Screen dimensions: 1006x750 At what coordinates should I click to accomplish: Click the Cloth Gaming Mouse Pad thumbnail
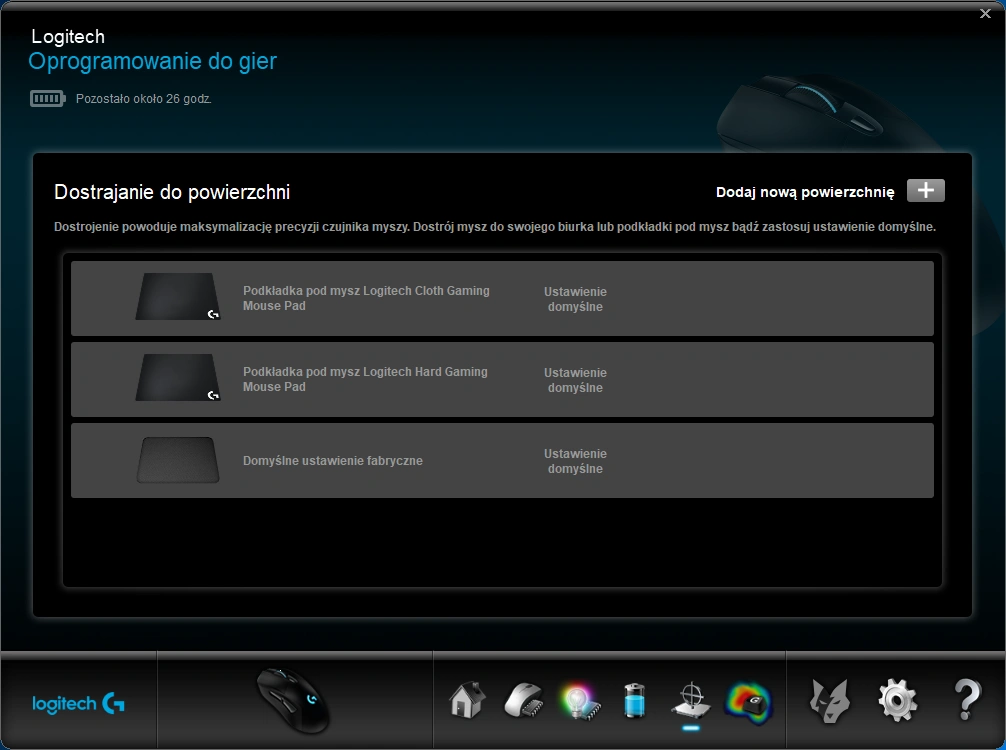tap(178, 296)
